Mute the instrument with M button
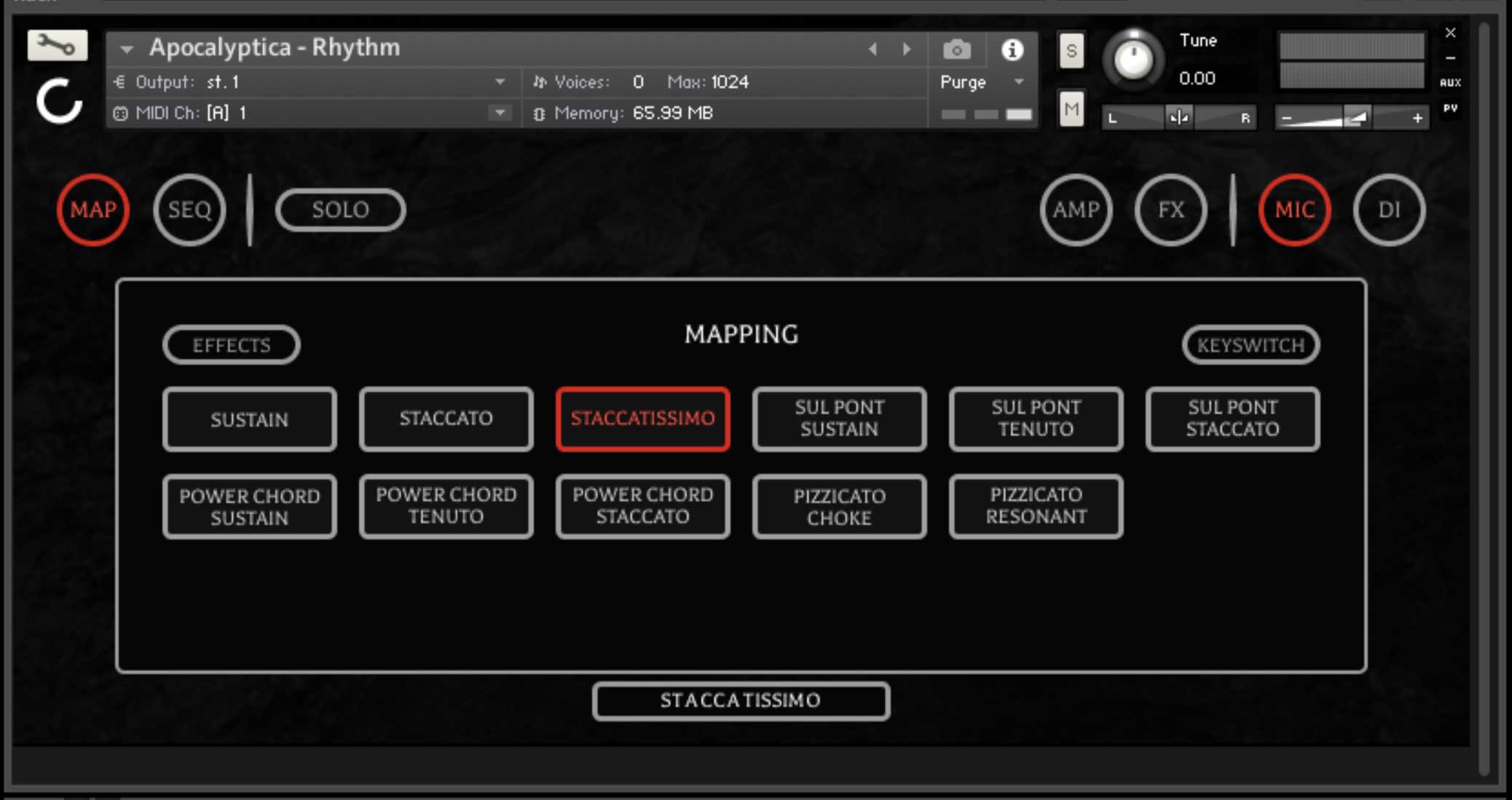 pyautogui.click(x=1071, y=109)
